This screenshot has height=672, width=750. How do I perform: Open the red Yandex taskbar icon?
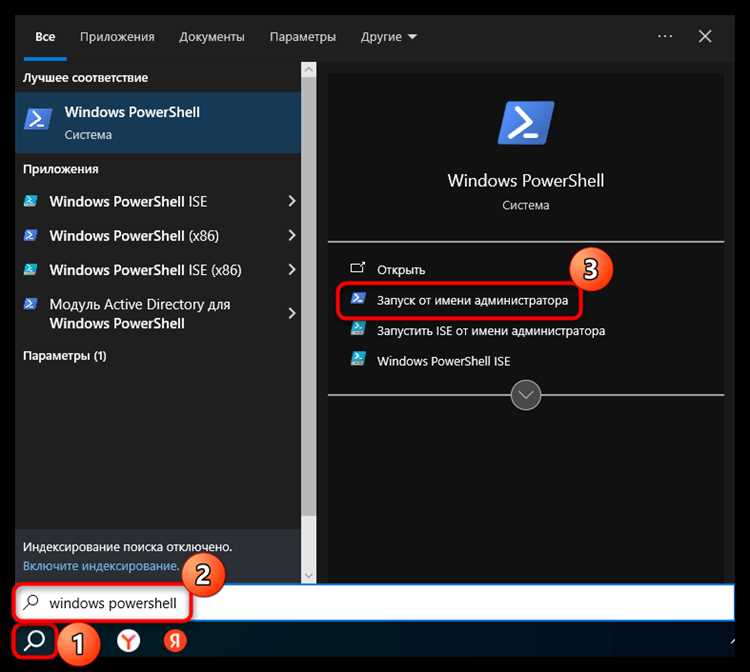pyautogui.click(x=175, y=641)
